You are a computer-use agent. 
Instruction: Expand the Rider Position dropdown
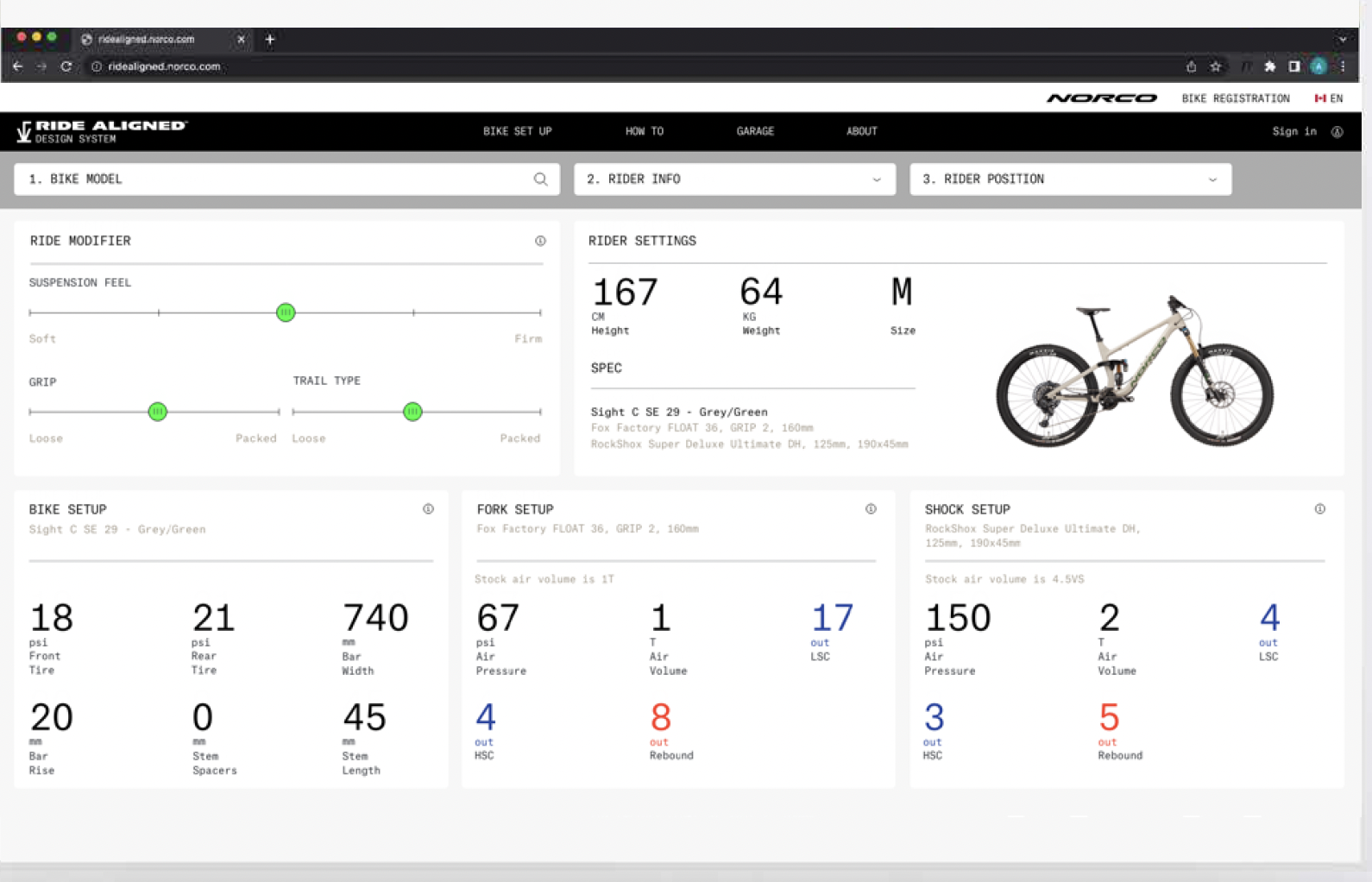pos(1212,180)
